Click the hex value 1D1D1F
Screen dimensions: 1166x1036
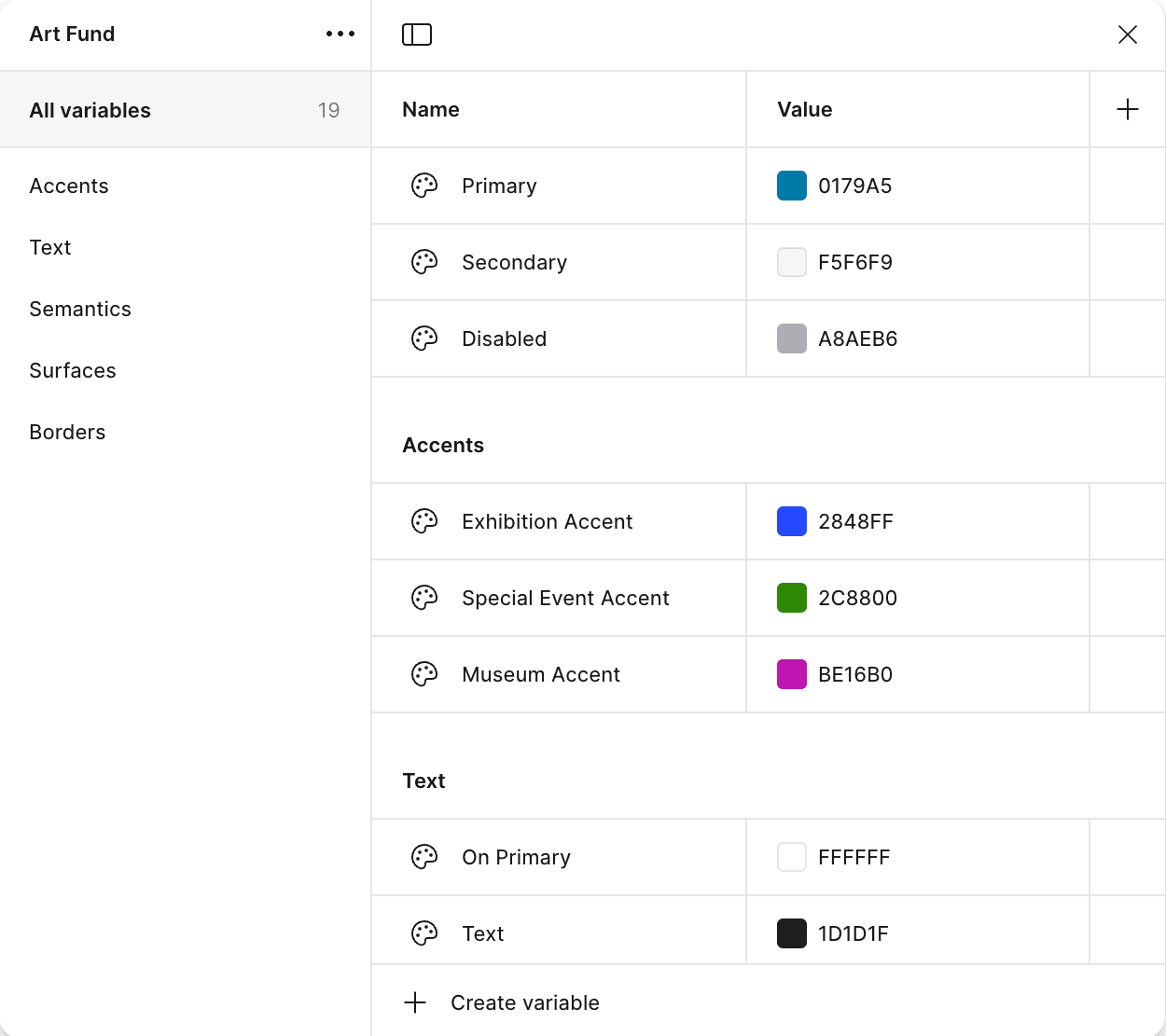853,933
